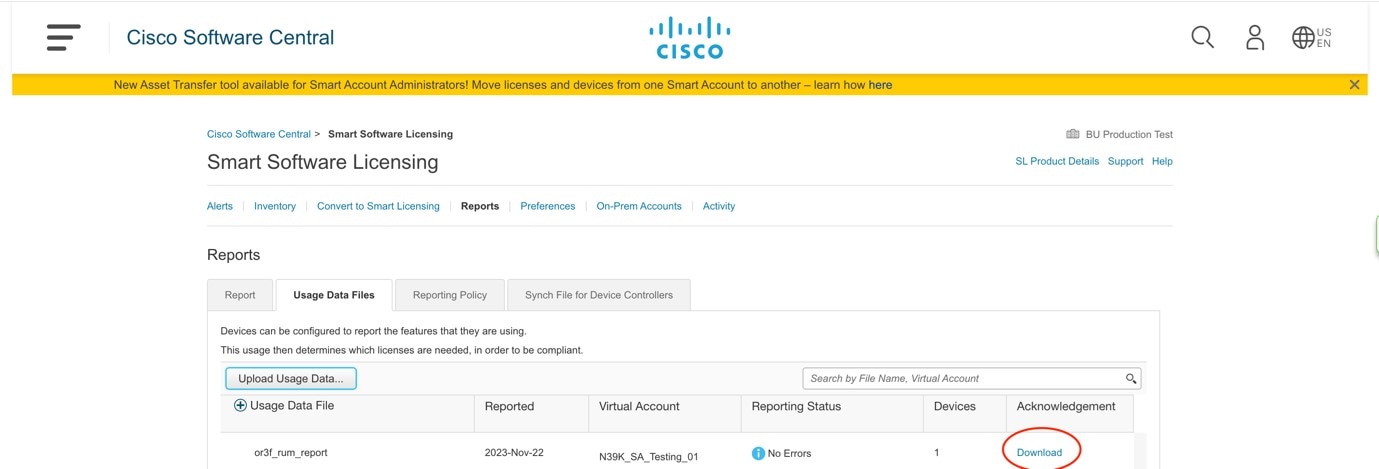The height and width of the screenshot is (469, 1379).
Task: Switch to the Report tab
Action: tap(240, 295)
